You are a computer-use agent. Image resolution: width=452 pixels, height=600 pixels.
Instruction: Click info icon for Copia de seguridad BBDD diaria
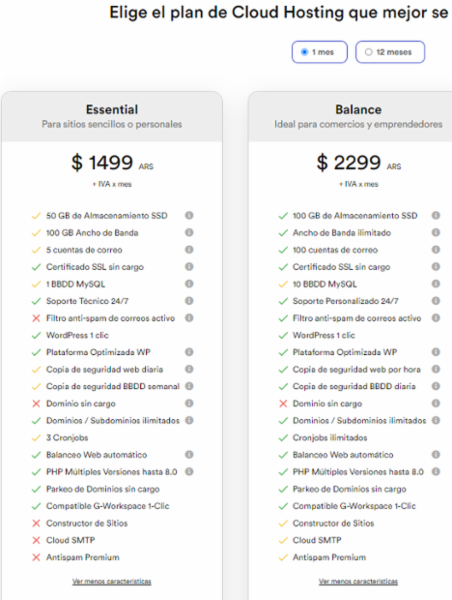coord(436,386)
